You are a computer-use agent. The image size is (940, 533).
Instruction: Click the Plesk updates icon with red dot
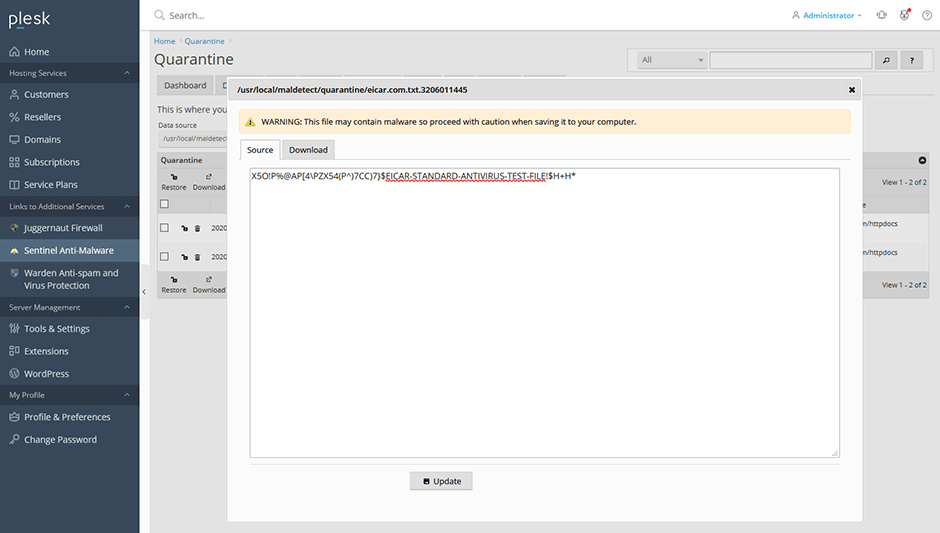point(905,15)
